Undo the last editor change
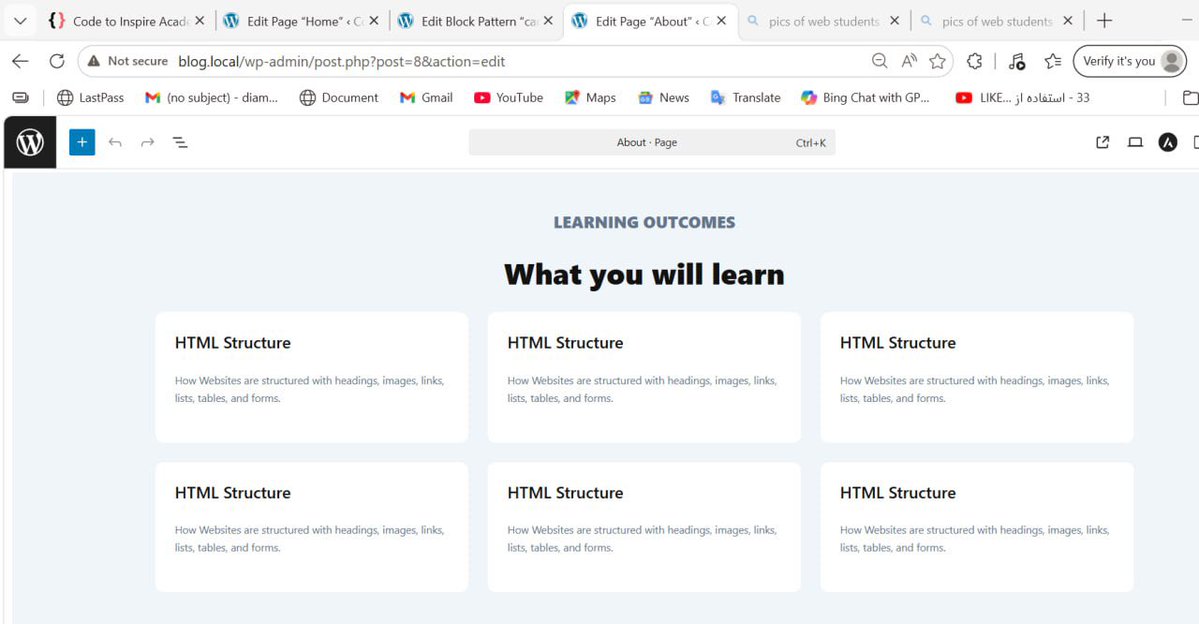 coord(115,142)
